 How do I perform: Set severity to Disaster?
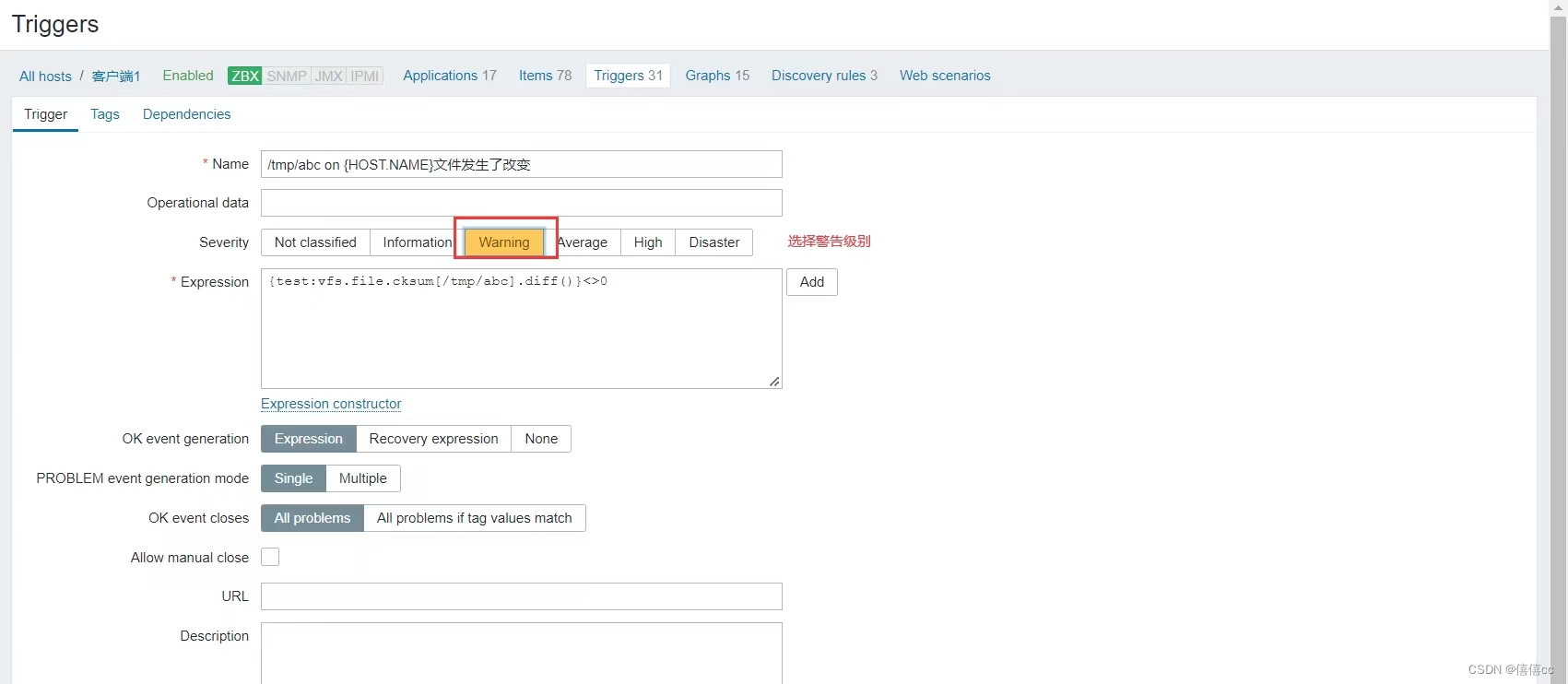point(714,242)
